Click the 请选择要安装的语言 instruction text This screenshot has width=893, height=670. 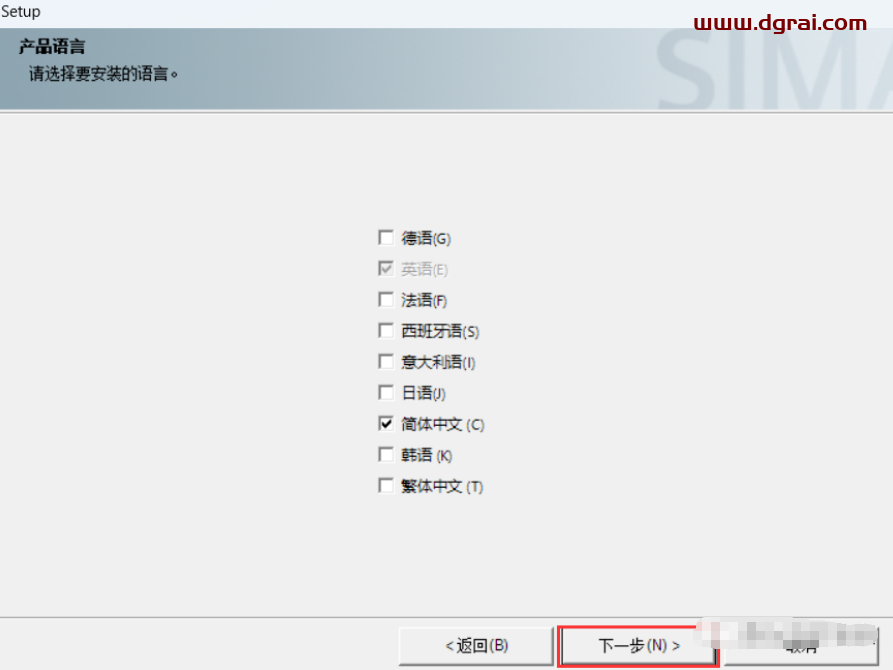tap(104, 73)
